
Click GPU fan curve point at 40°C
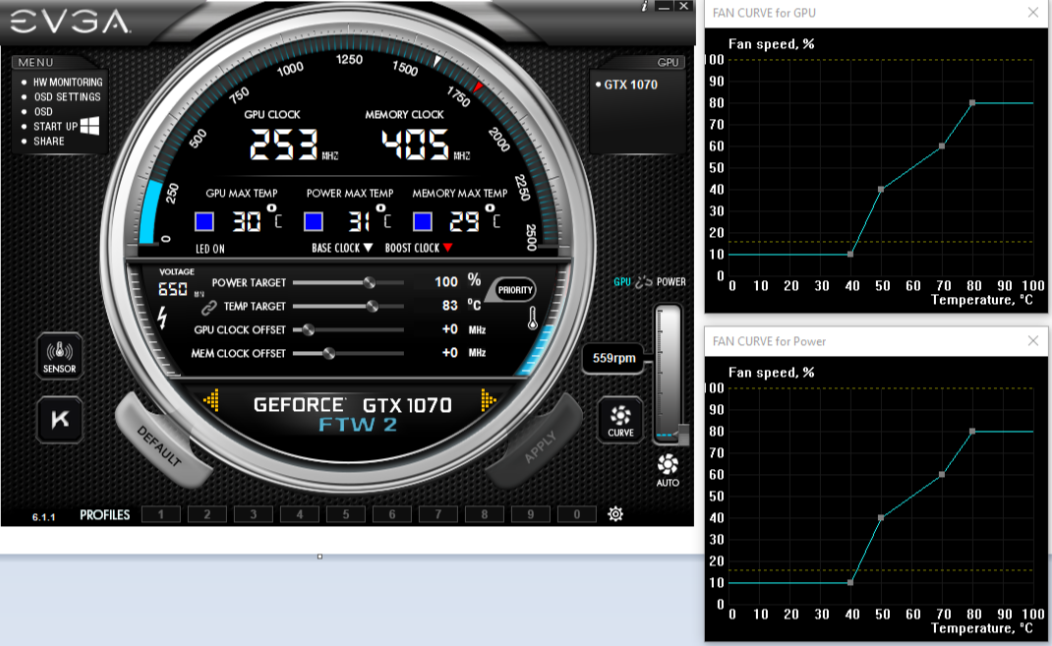click(x=850, y=254)
